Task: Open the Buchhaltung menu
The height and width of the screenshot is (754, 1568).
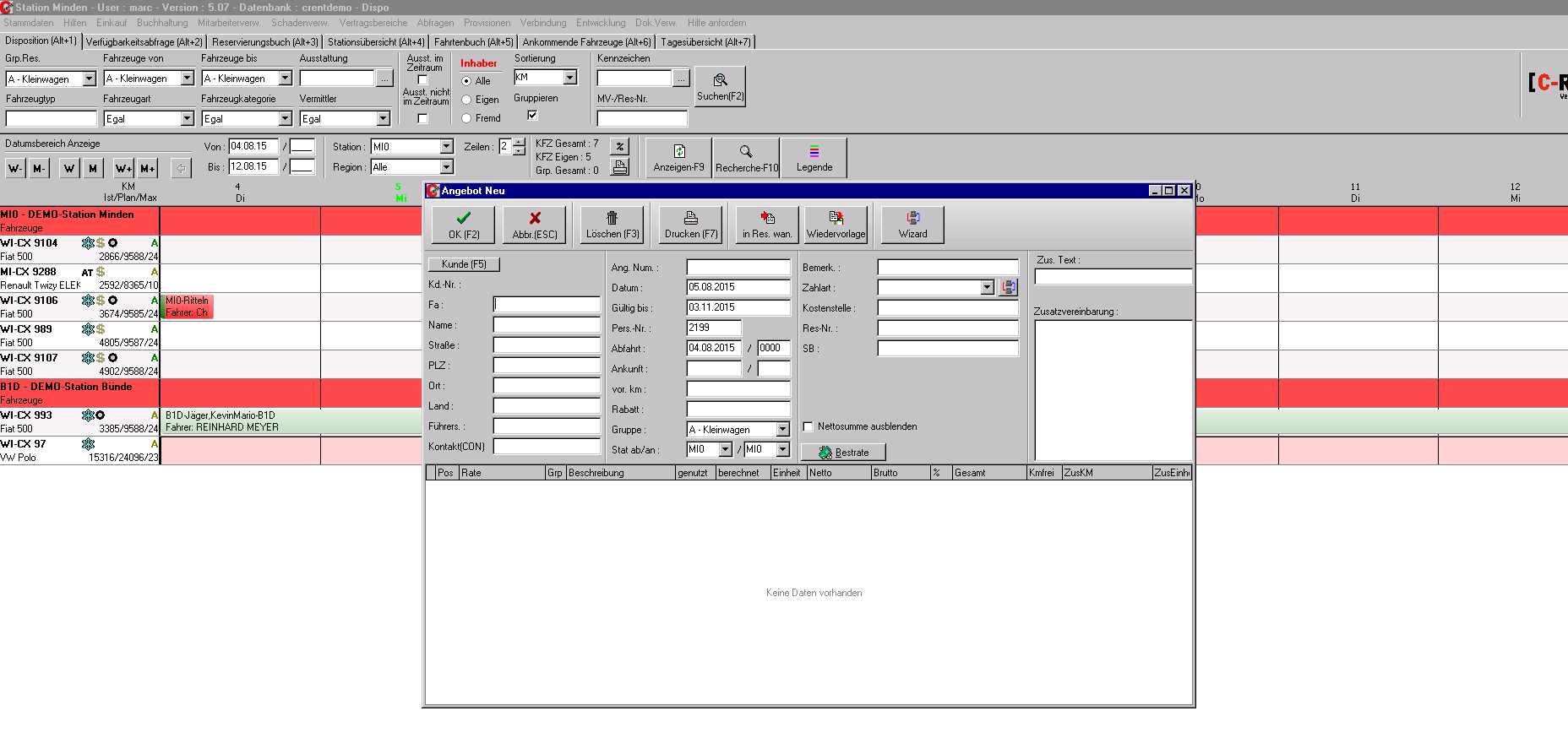Action: pyautogui.click(x=162, y=23)
